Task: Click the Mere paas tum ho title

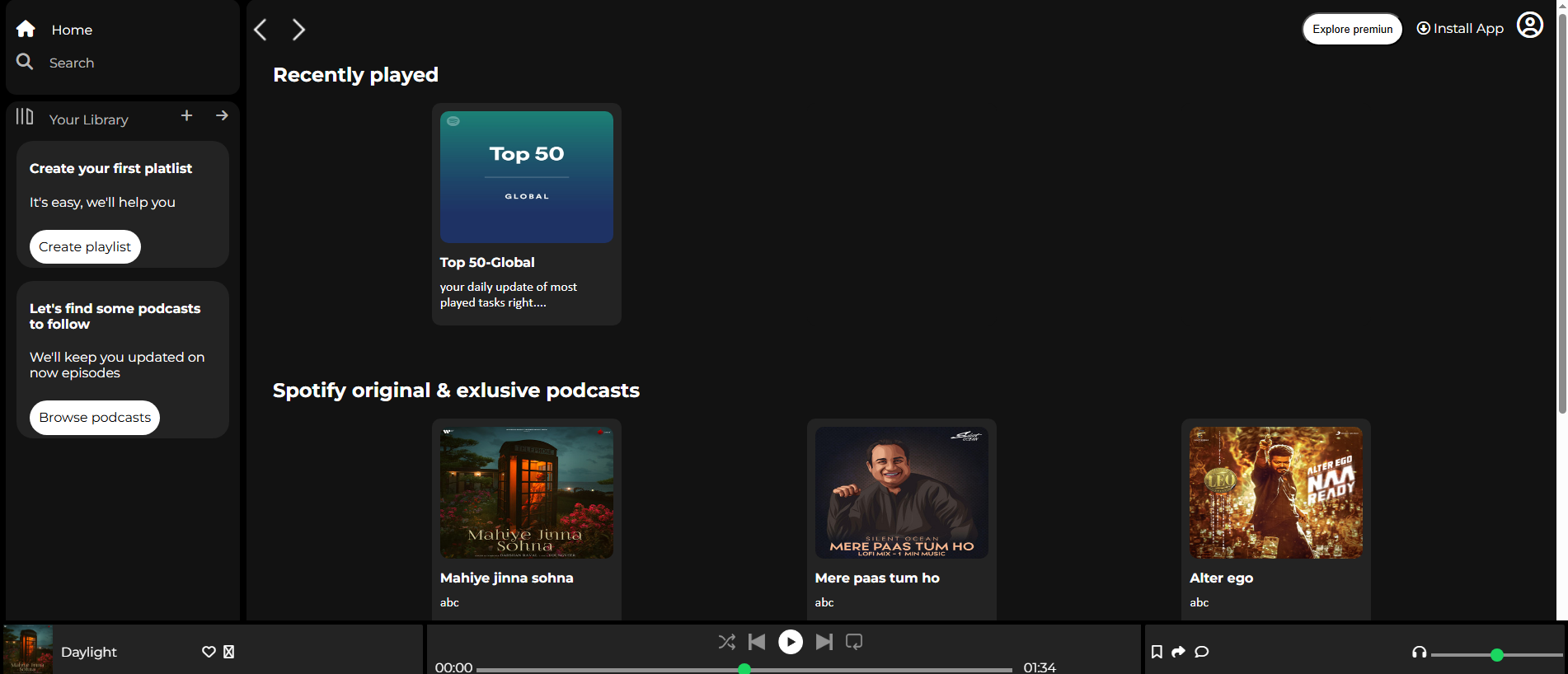Action: click(877, 578)
